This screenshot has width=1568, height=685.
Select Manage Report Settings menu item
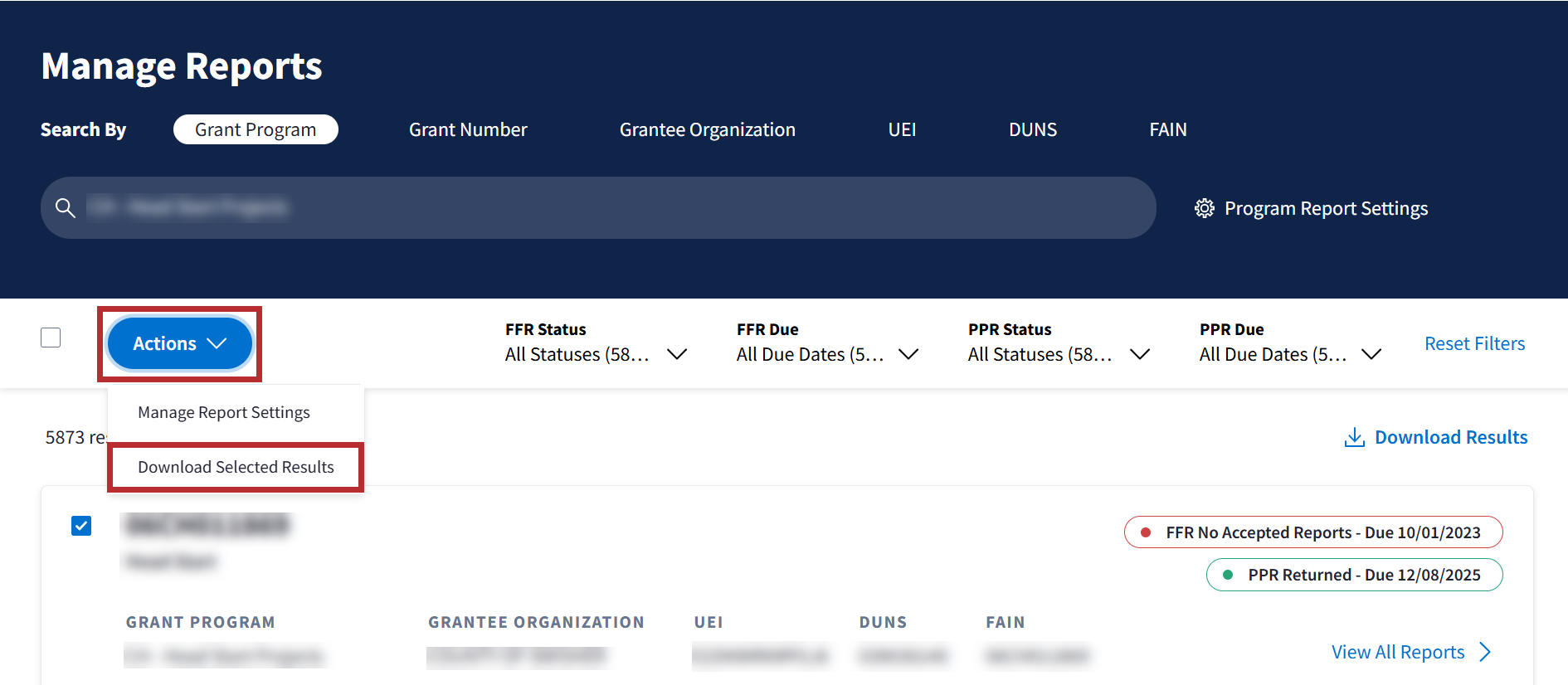pos(224,412)
